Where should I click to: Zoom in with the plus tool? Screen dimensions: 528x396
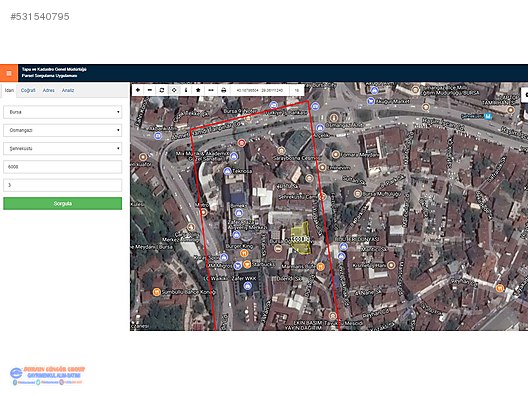[x=138, y=90]
